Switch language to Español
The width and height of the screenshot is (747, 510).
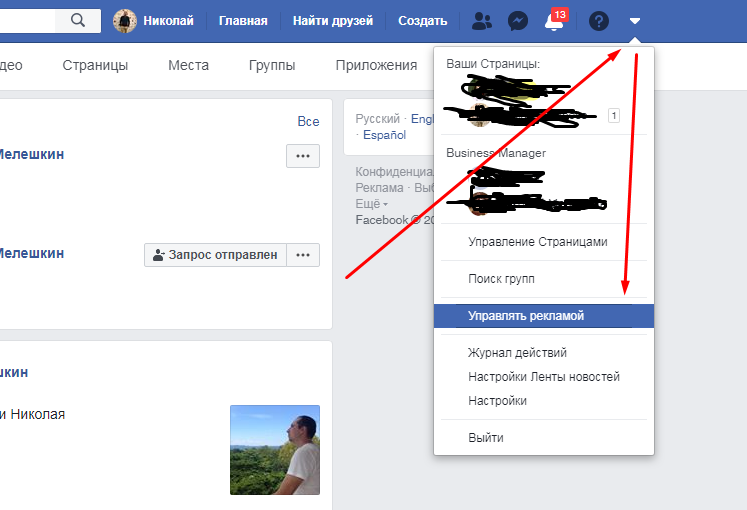click(384, 135)
